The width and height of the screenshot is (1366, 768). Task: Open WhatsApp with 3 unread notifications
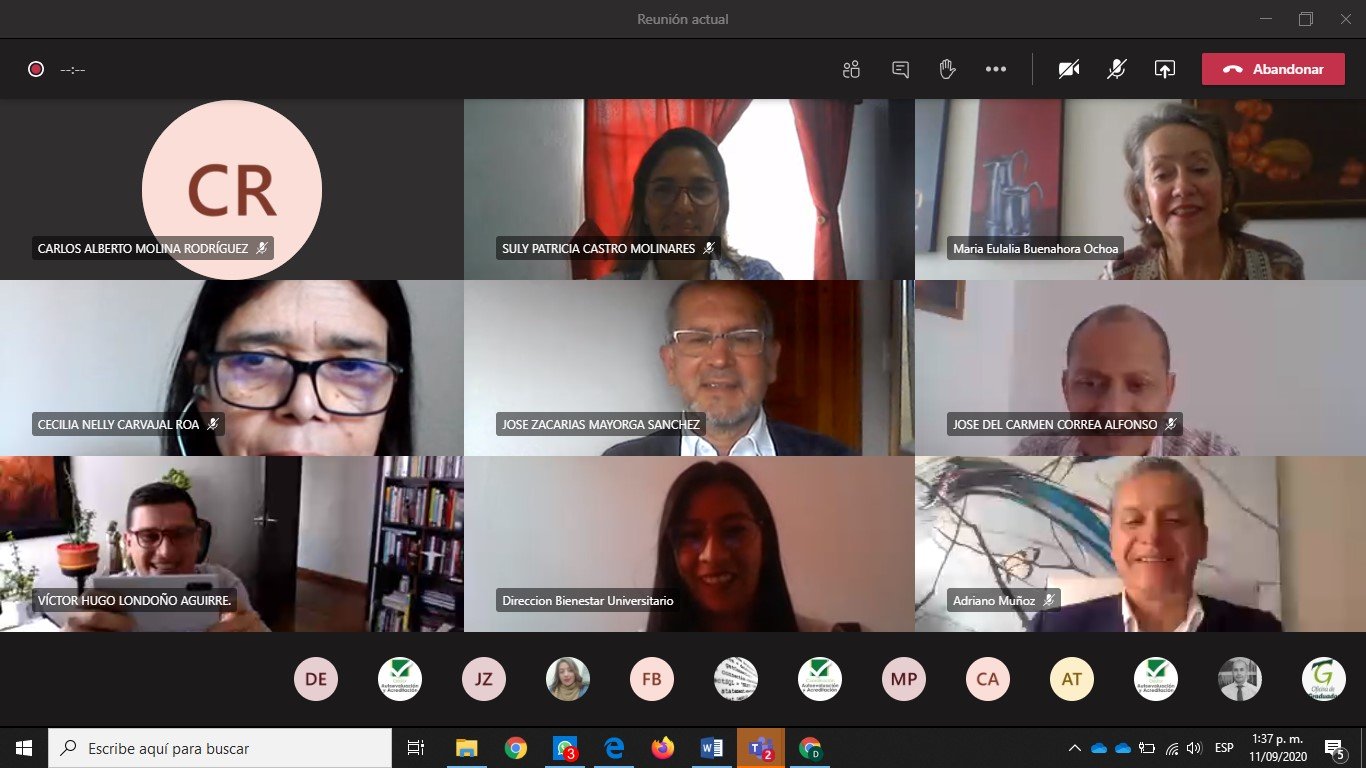pos(565,748)
